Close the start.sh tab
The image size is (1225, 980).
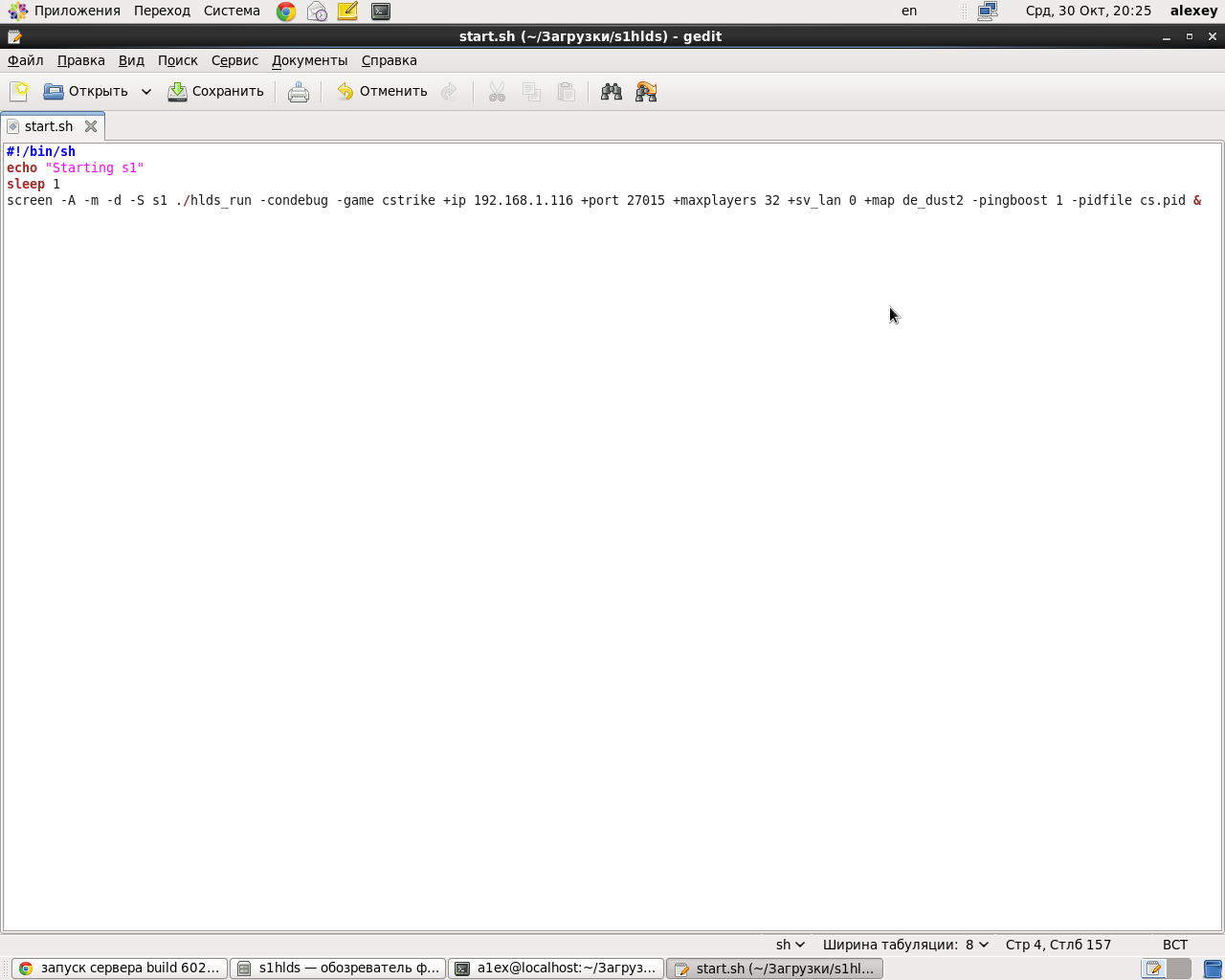91,126
